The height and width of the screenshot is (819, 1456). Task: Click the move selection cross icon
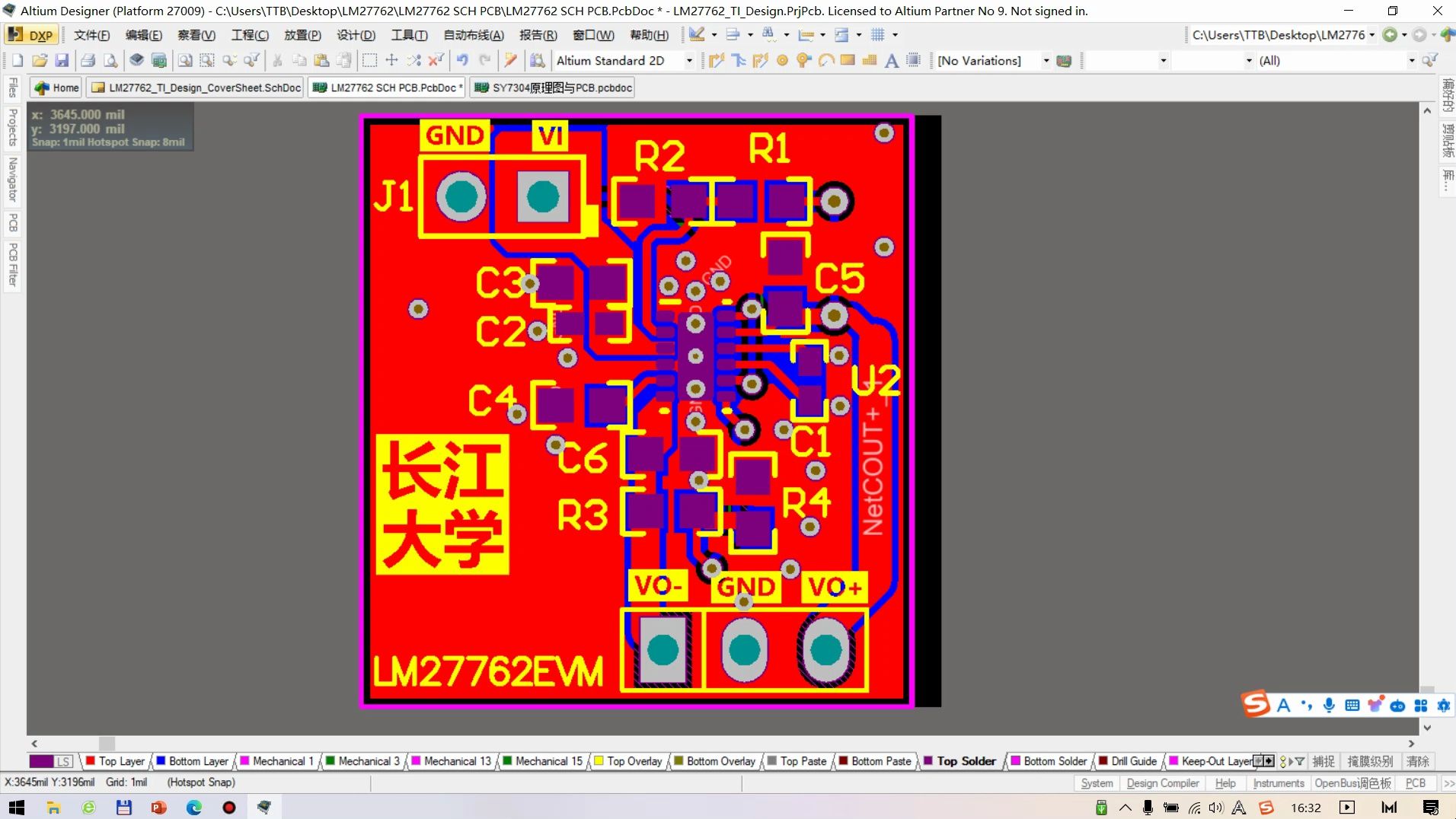(x=392, y=61)
